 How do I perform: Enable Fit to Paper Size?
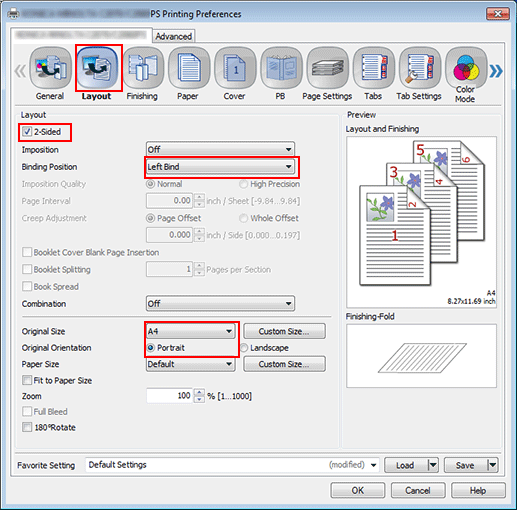pos(27,380)
